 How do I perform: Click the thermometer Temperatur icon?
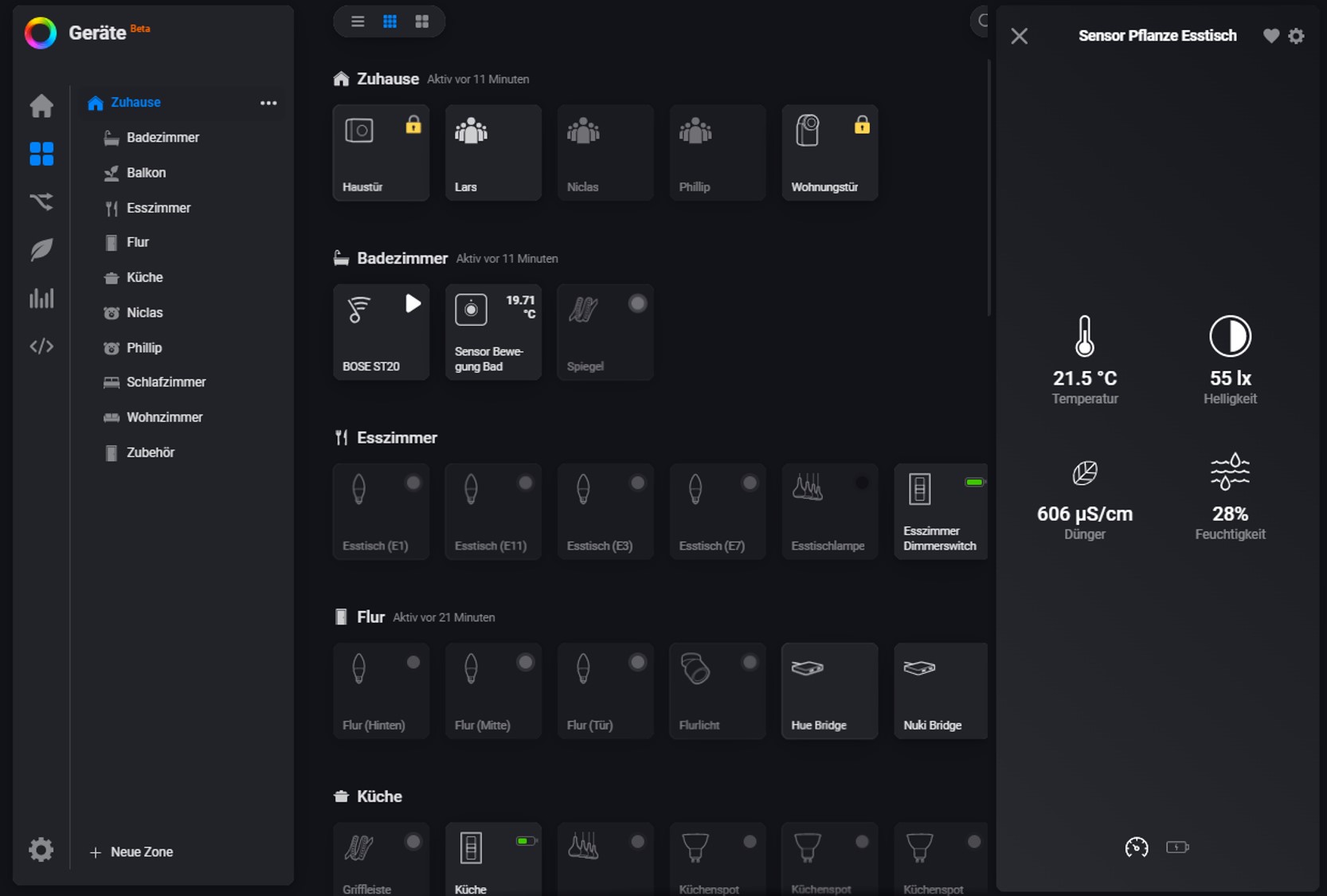point(1084,335)
